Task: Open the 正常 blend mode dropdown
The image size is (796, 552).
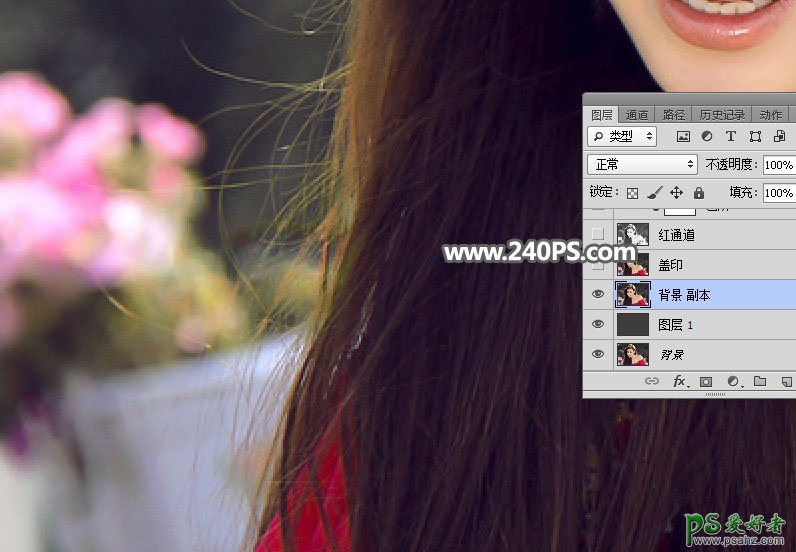Action: 642,165
